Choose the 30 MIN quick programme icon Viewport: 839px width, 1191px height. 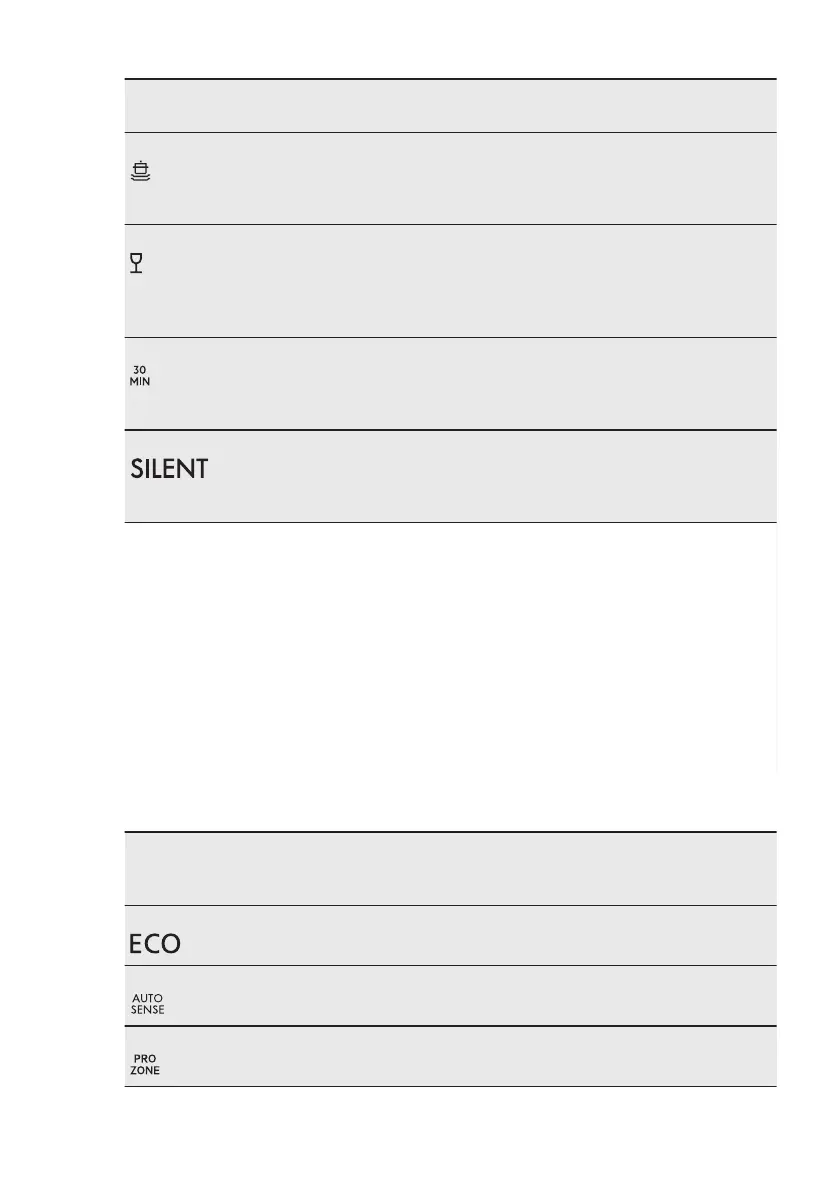[x=140, y=375]
